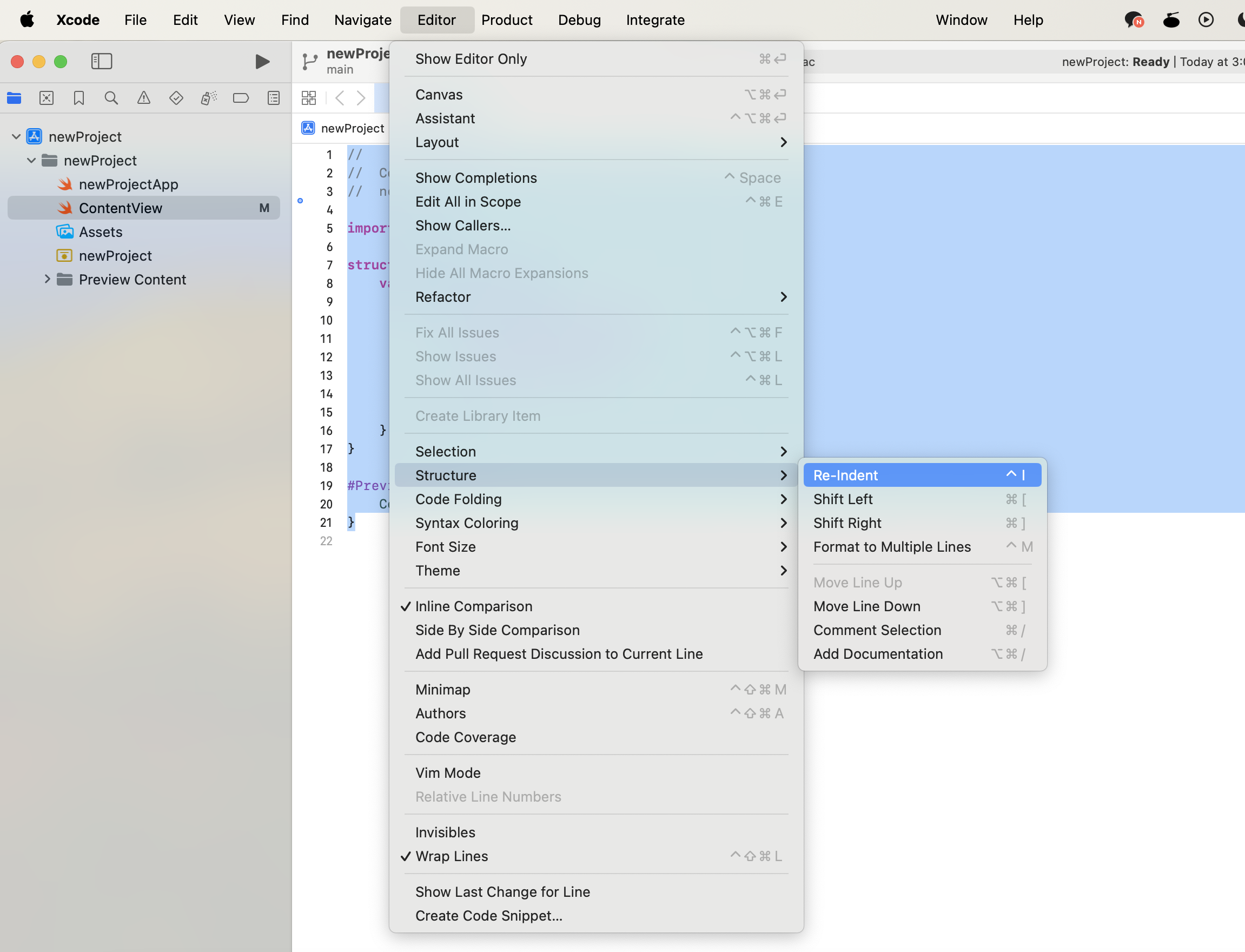Open the Project navigator folder icon

(x=14, y=98)
